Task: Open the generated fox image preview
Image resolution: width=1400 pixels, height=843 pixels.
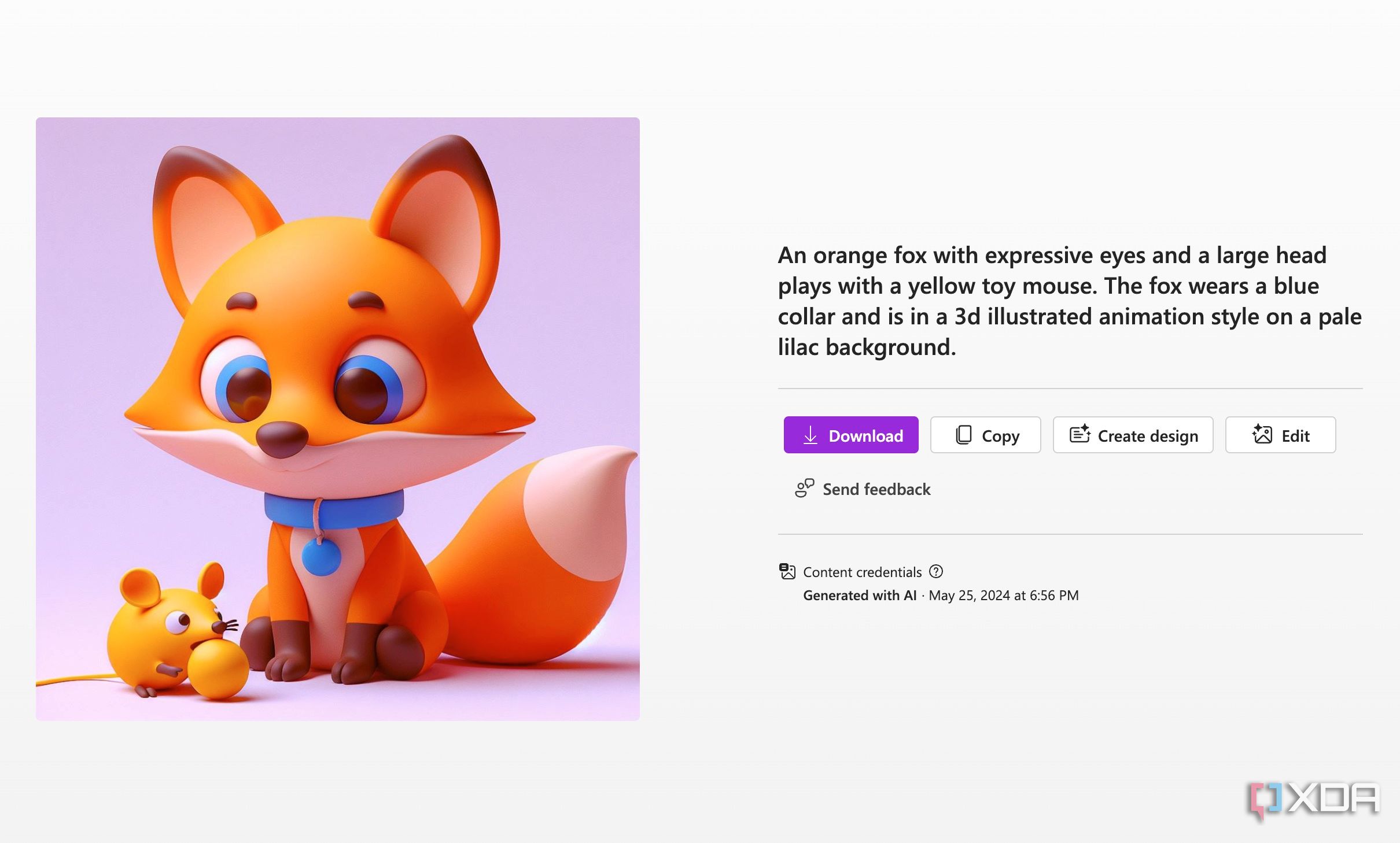Action: click(338, 419)
